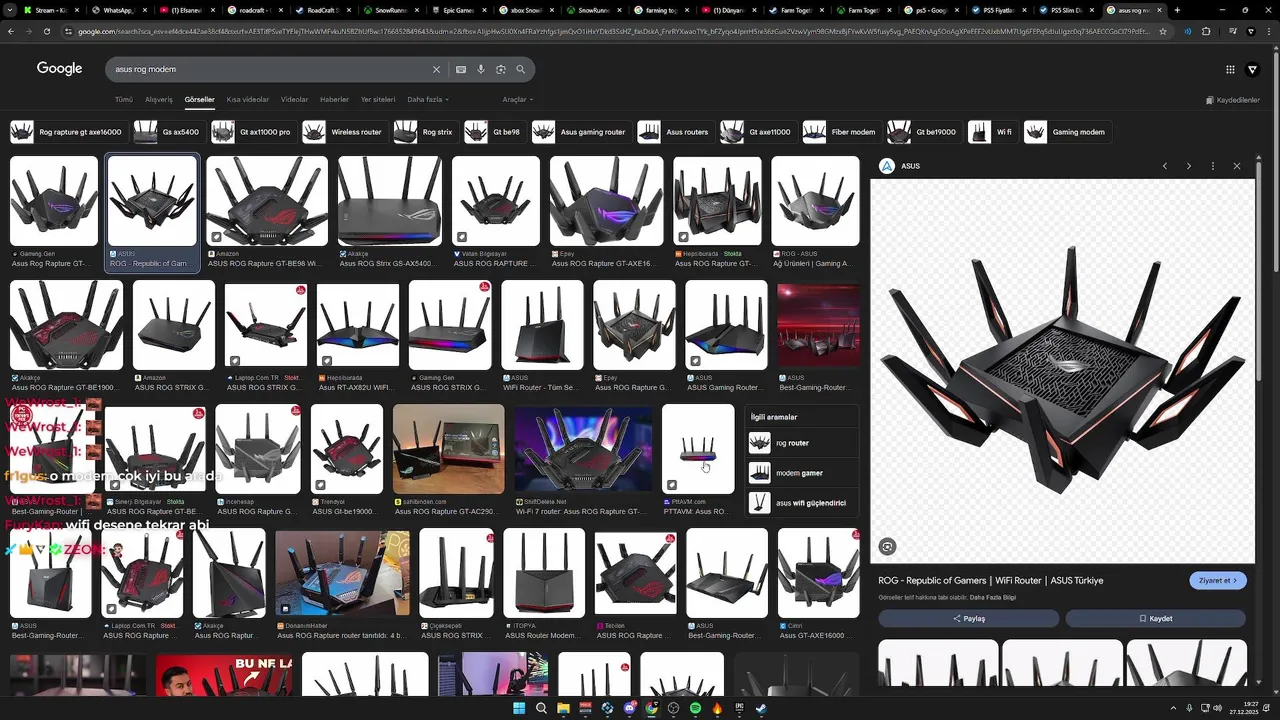
Task: Select the 'Kısa videolar' tab
Action: point(248,99)
